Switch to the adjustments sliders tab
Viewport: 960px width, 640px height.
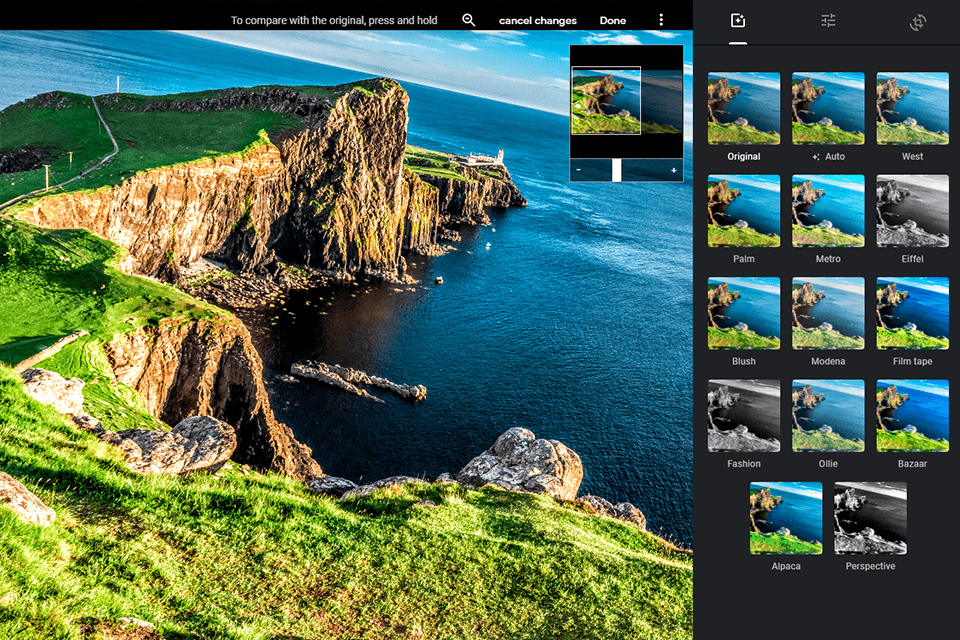click(828, 19)
